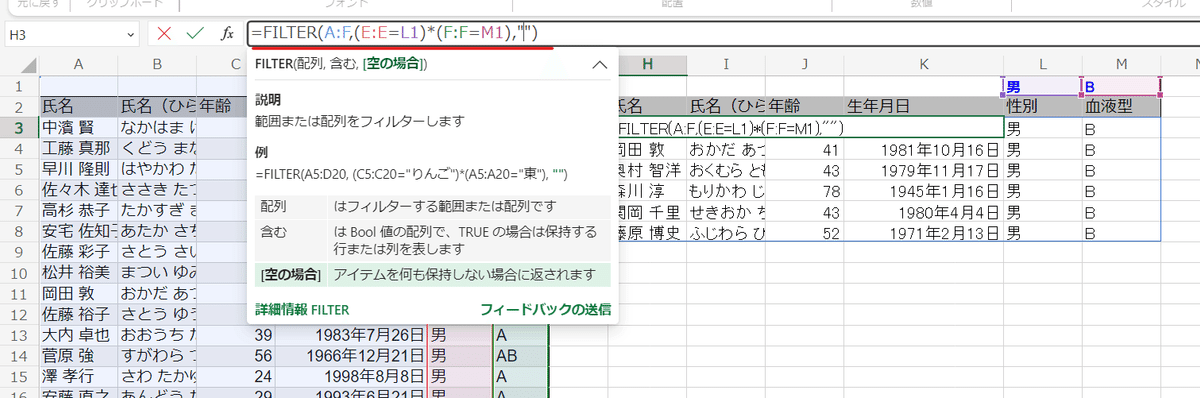Click cell with date 1979年11月17日
Image resolution: width=1200 pixels, height=398 pixels.
coord(923,170)
